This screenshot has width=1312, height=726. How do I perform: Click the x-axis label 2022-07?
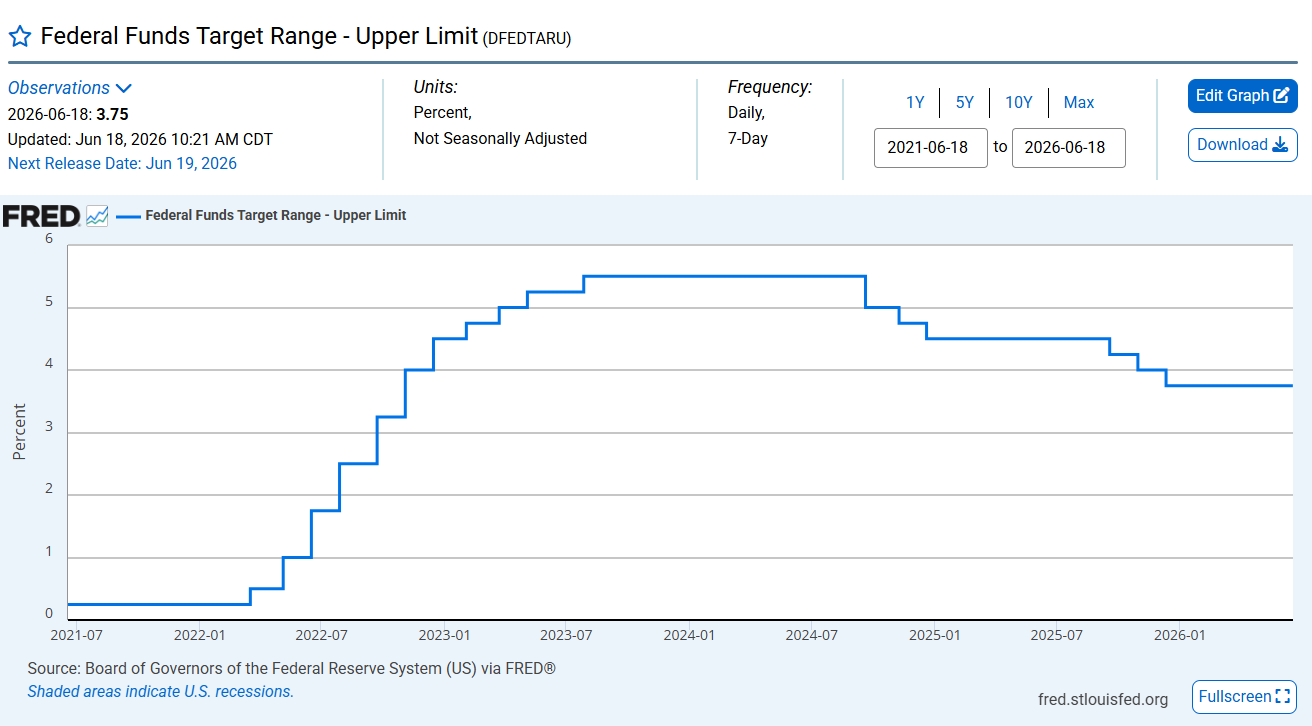click(x=320, y=635)
